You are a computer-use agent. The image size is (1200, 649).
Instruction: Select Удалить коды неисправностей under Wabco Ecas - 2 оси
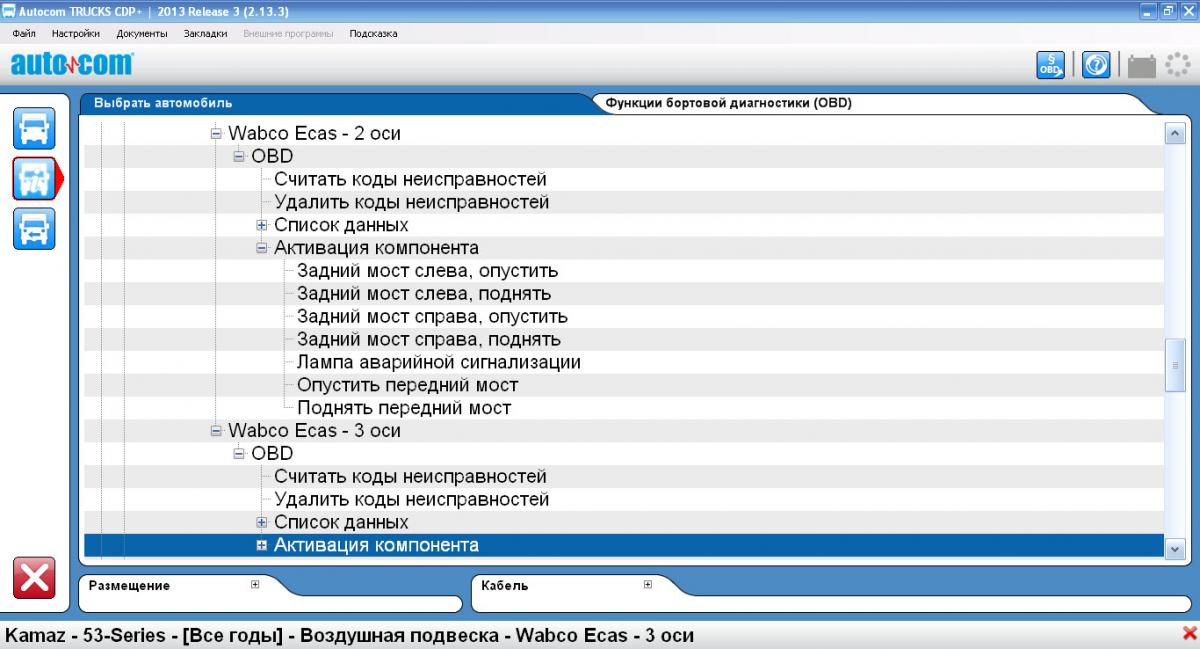[x=411, y=202]
